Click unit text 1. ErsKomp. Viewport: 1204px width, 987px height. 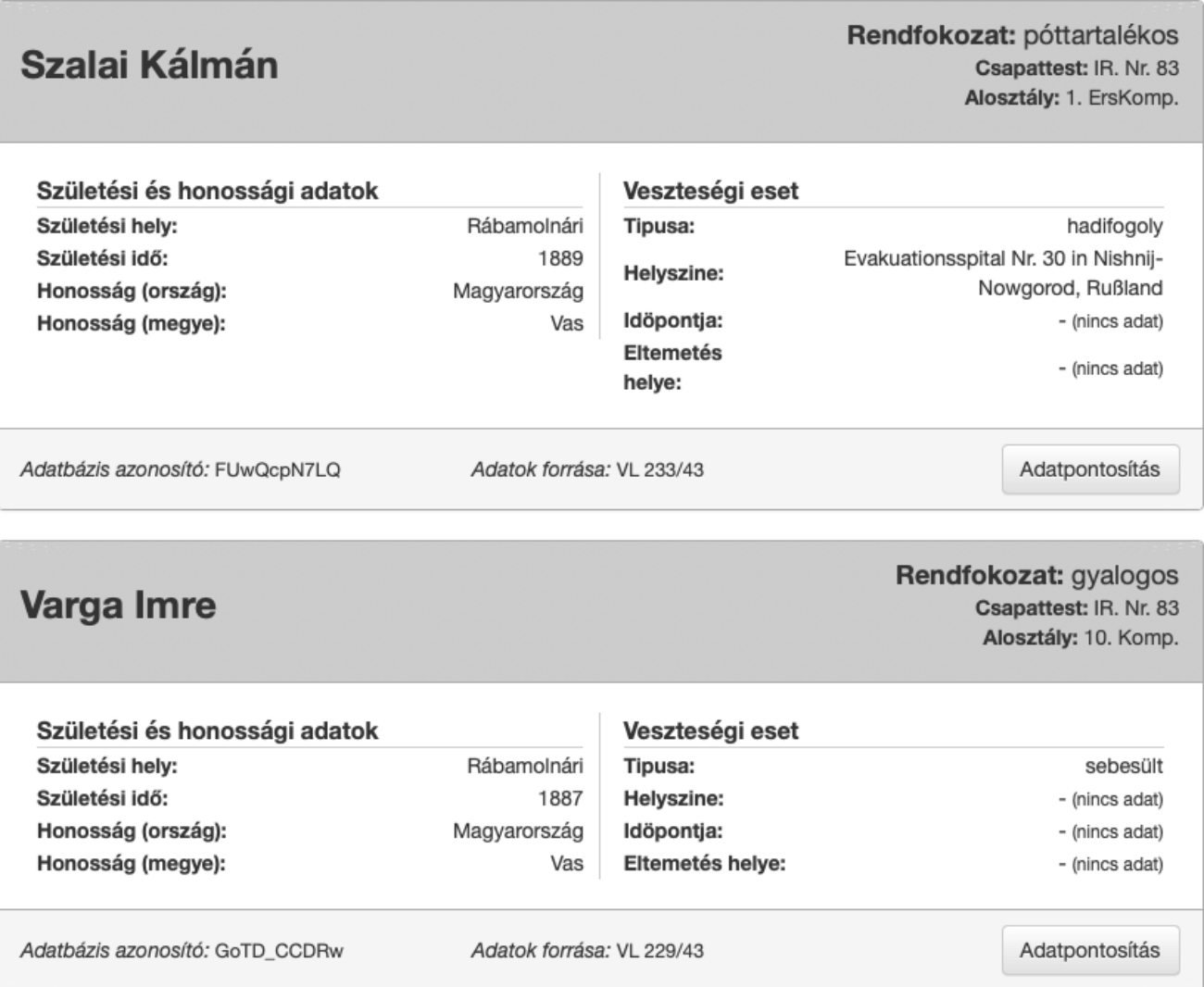(x=1122, y=98)
